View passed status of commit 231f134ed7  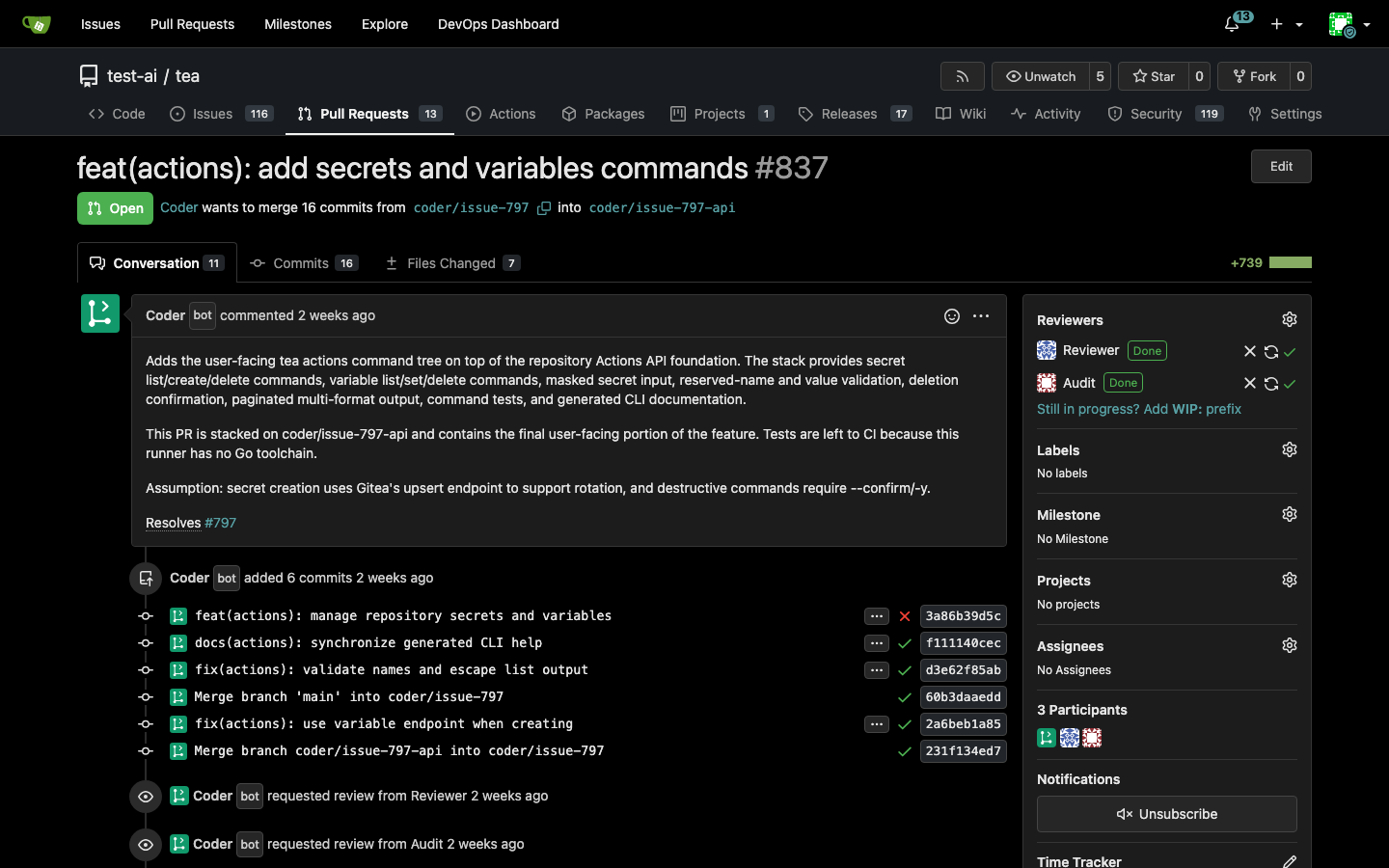point(905,751)
